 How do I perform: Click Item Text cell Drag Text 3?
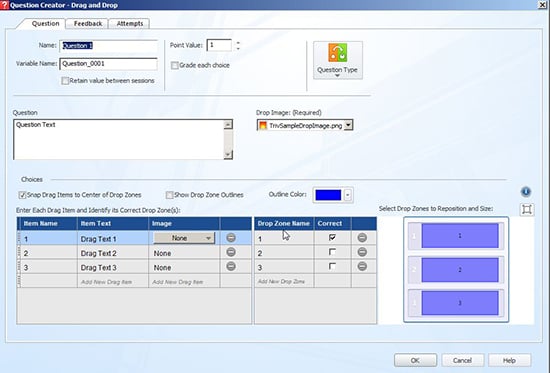tap(113, 267)
